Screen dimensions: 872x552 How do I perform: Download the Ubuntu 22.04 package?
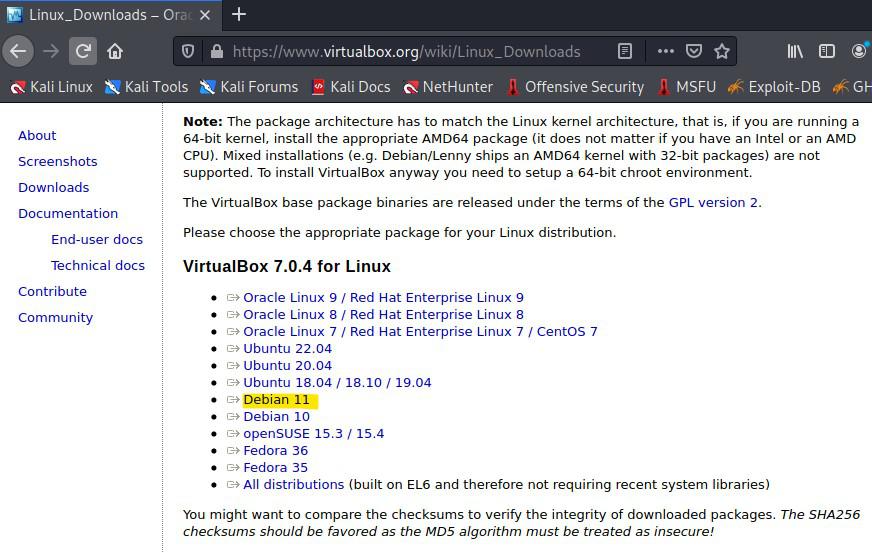click(288, 349)
